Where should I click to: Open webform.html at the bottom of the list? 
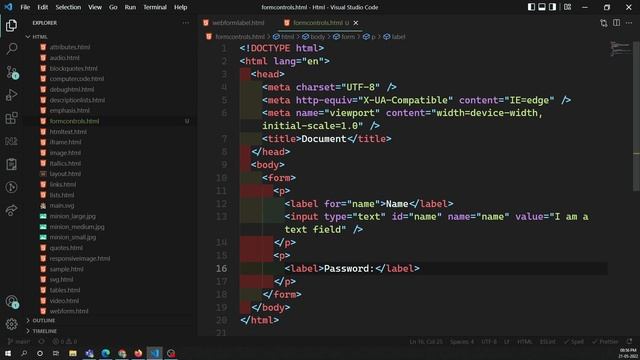69,311
